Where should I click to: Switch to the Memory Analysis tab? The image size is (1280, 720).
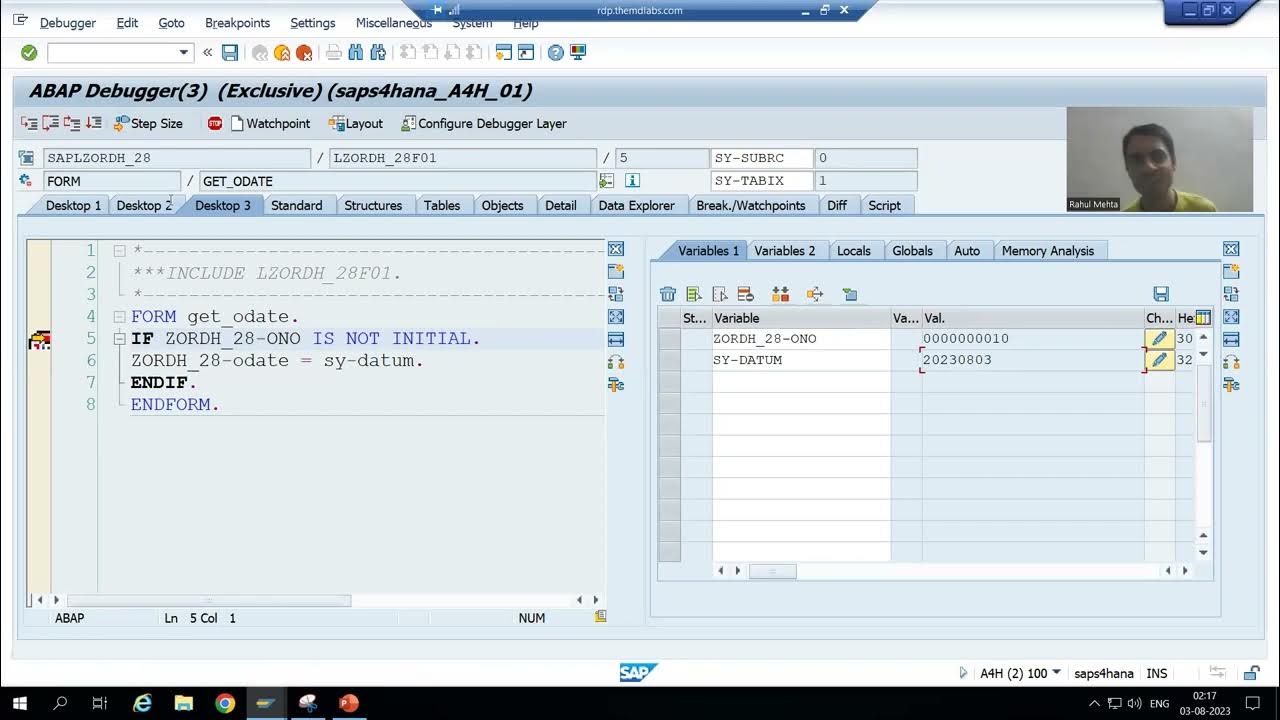(x=1048, y=251)
